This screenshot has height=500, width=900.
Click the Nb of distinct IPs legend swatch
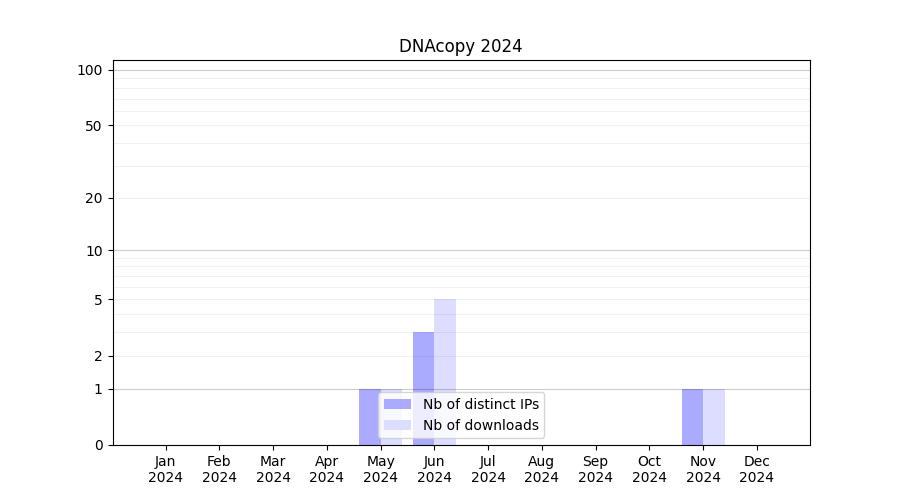397,404
